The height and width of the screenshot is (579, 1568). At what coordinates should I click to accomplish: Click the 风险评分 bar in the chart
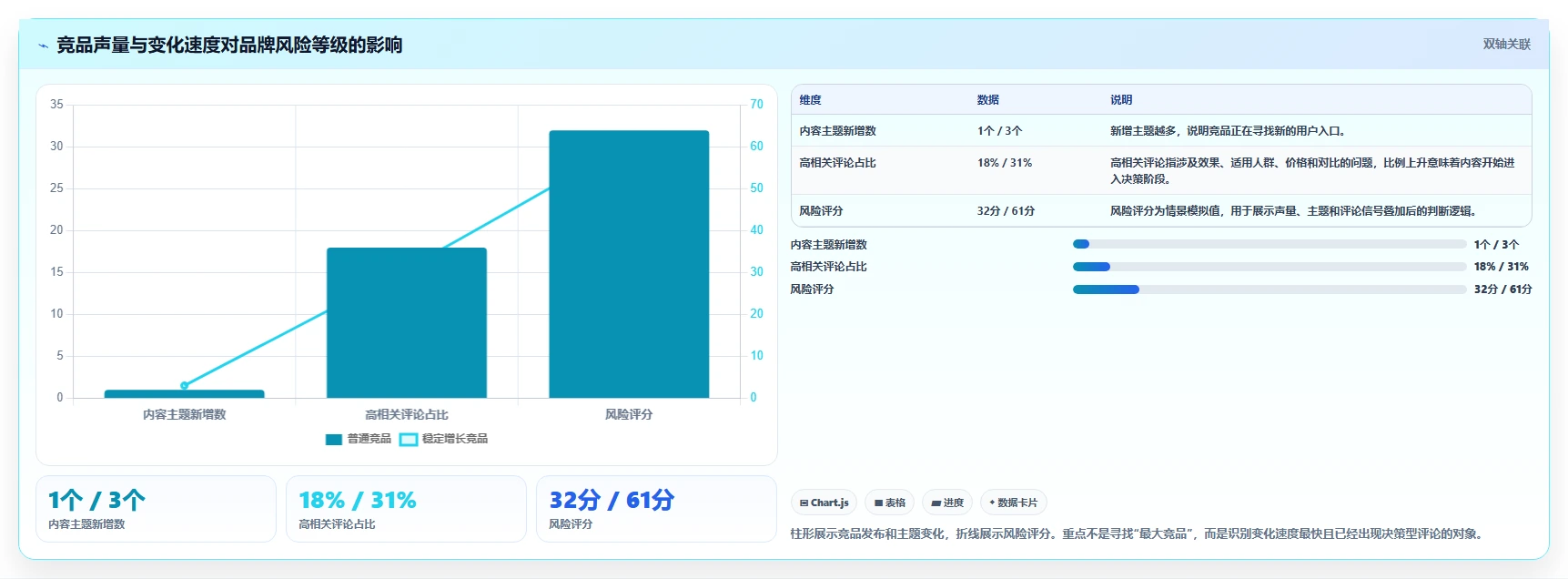pos(629,264)
